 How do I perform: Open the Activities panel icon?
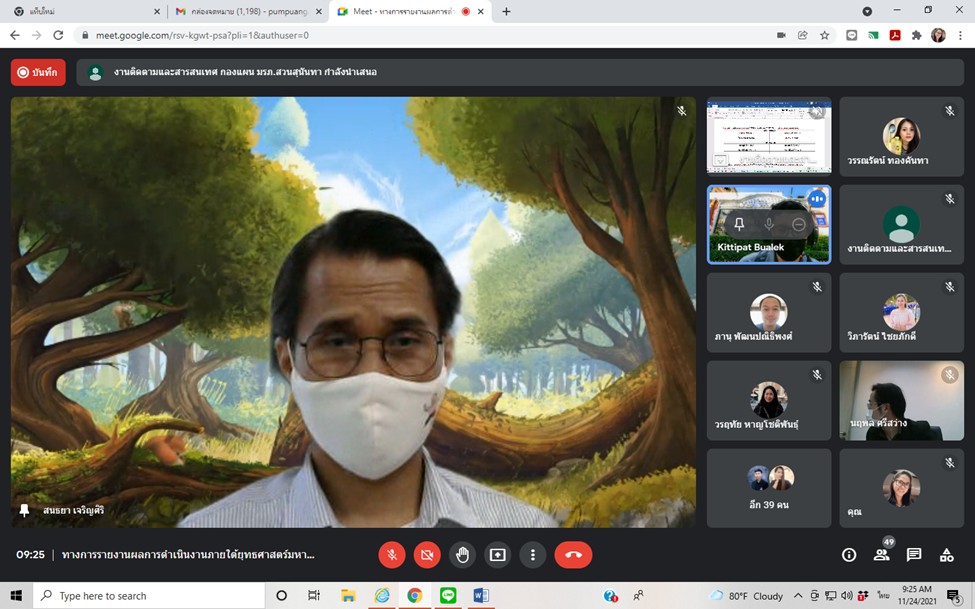[x=946, y=555]
